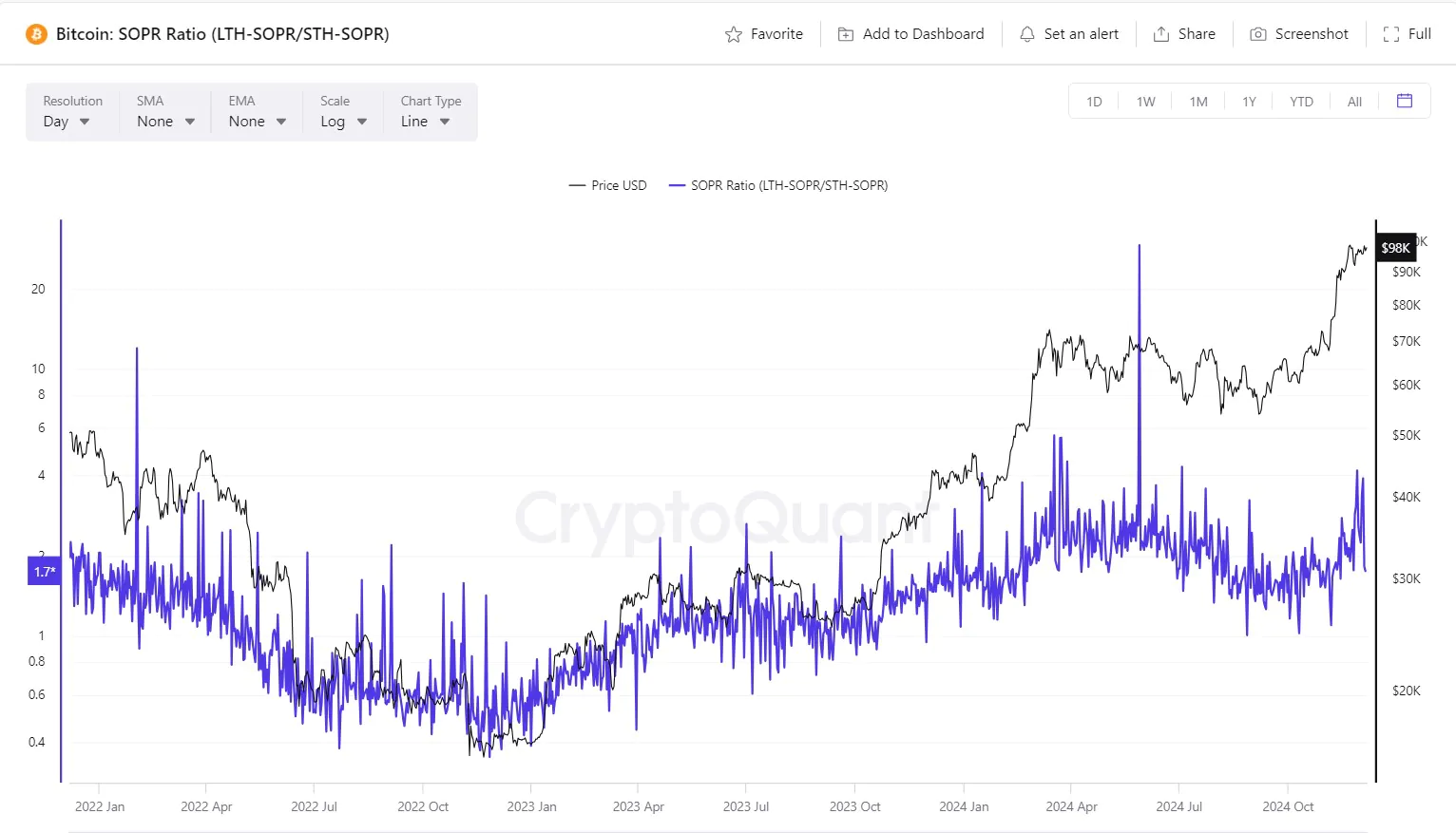Click the left axis value 0.4

point(36,742)
